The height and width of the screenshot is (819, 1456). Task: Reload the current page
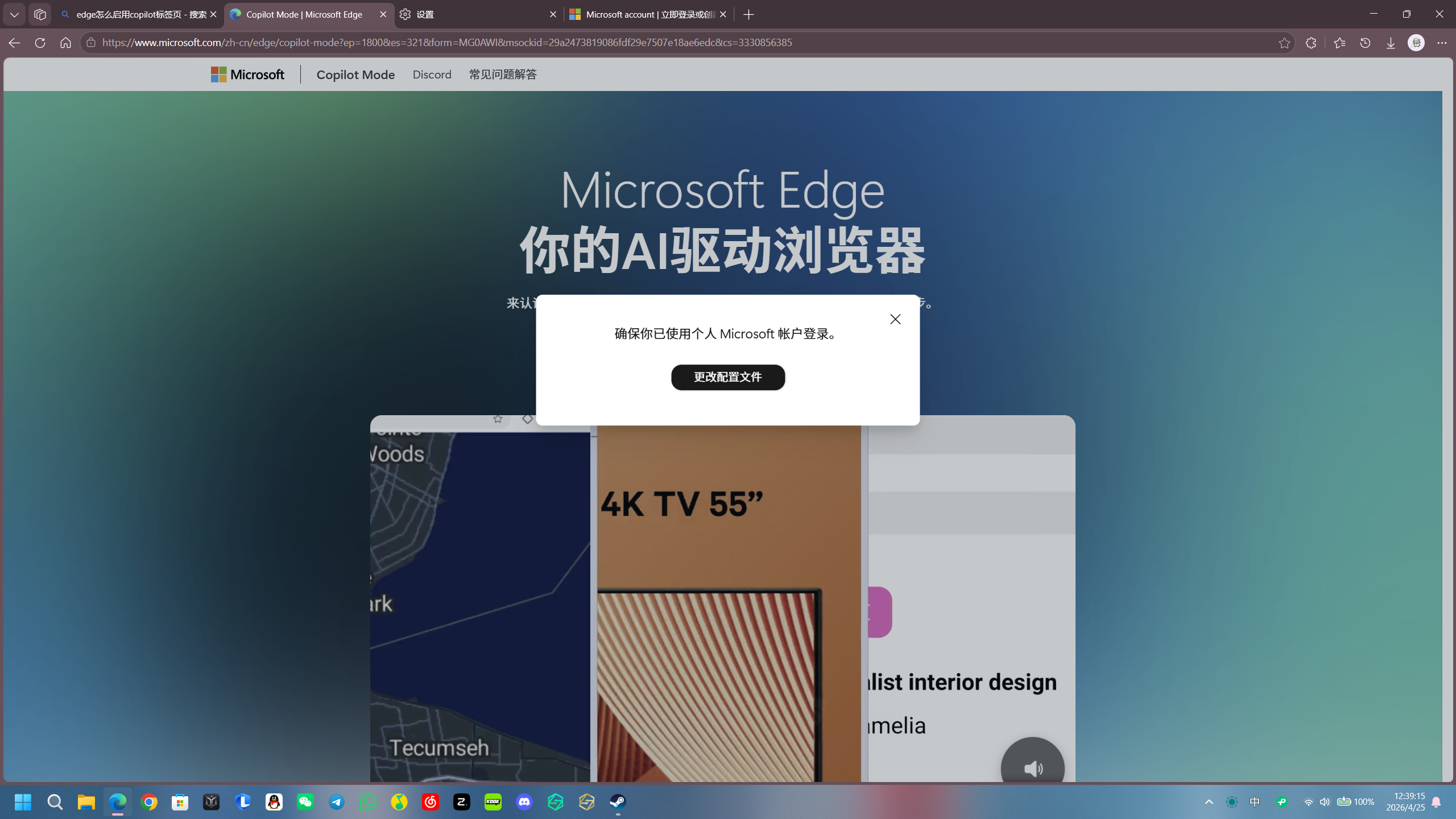pyautogui.click(x=40, y=43)
